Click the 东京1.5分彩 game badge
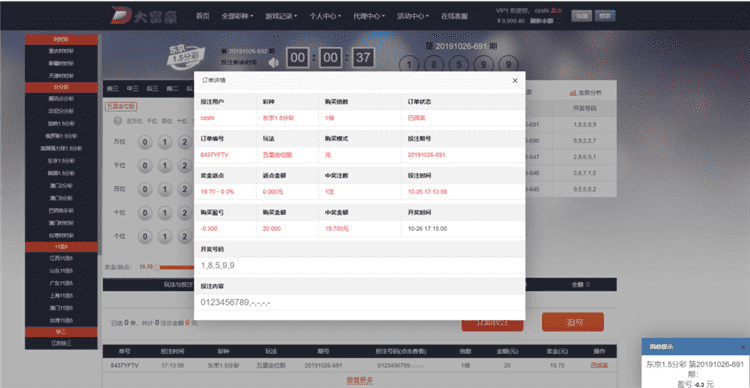The image size is (750, 388). (x=187, y=57)
